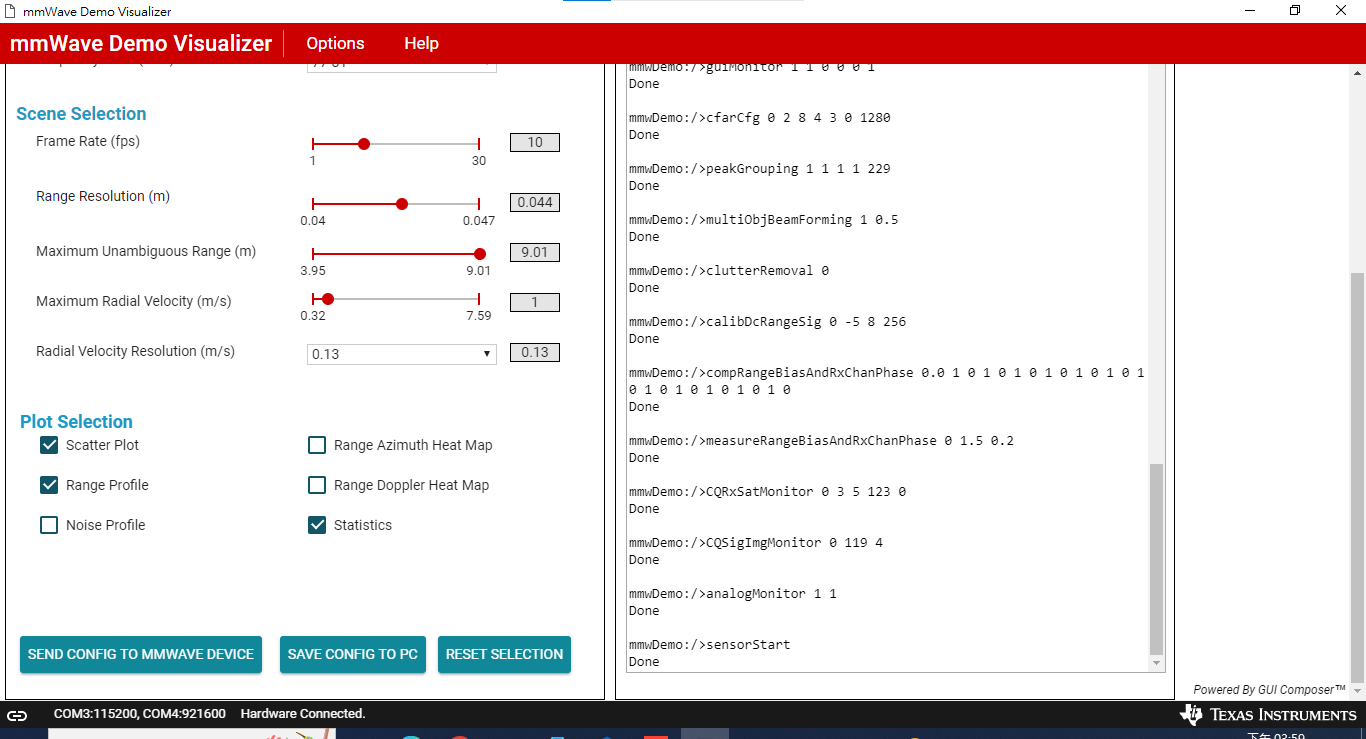Click the SAVE CONFIG TO PC button
1366x739 pixels.
tap(352, 654)
